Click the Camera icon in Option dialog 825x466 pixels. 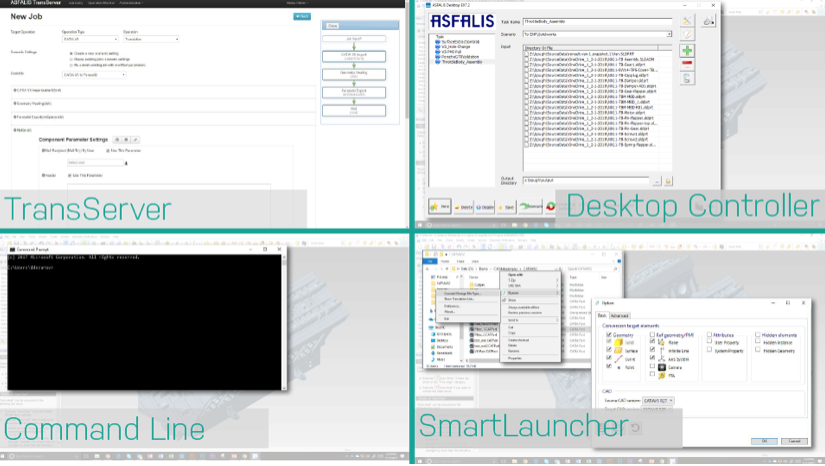pos(662,367)
